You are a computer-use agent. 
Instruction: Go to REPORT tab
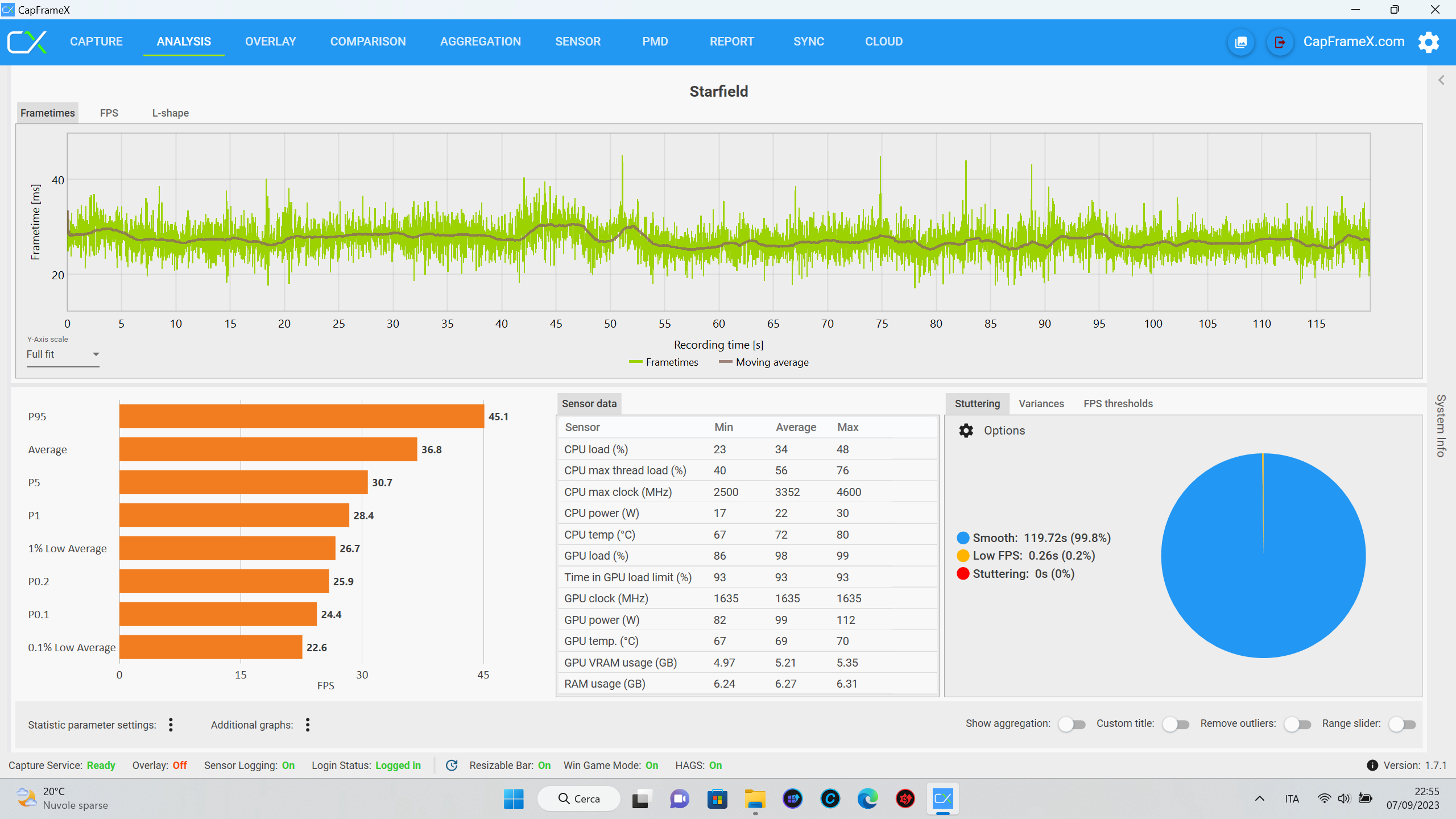click(732, 42)
